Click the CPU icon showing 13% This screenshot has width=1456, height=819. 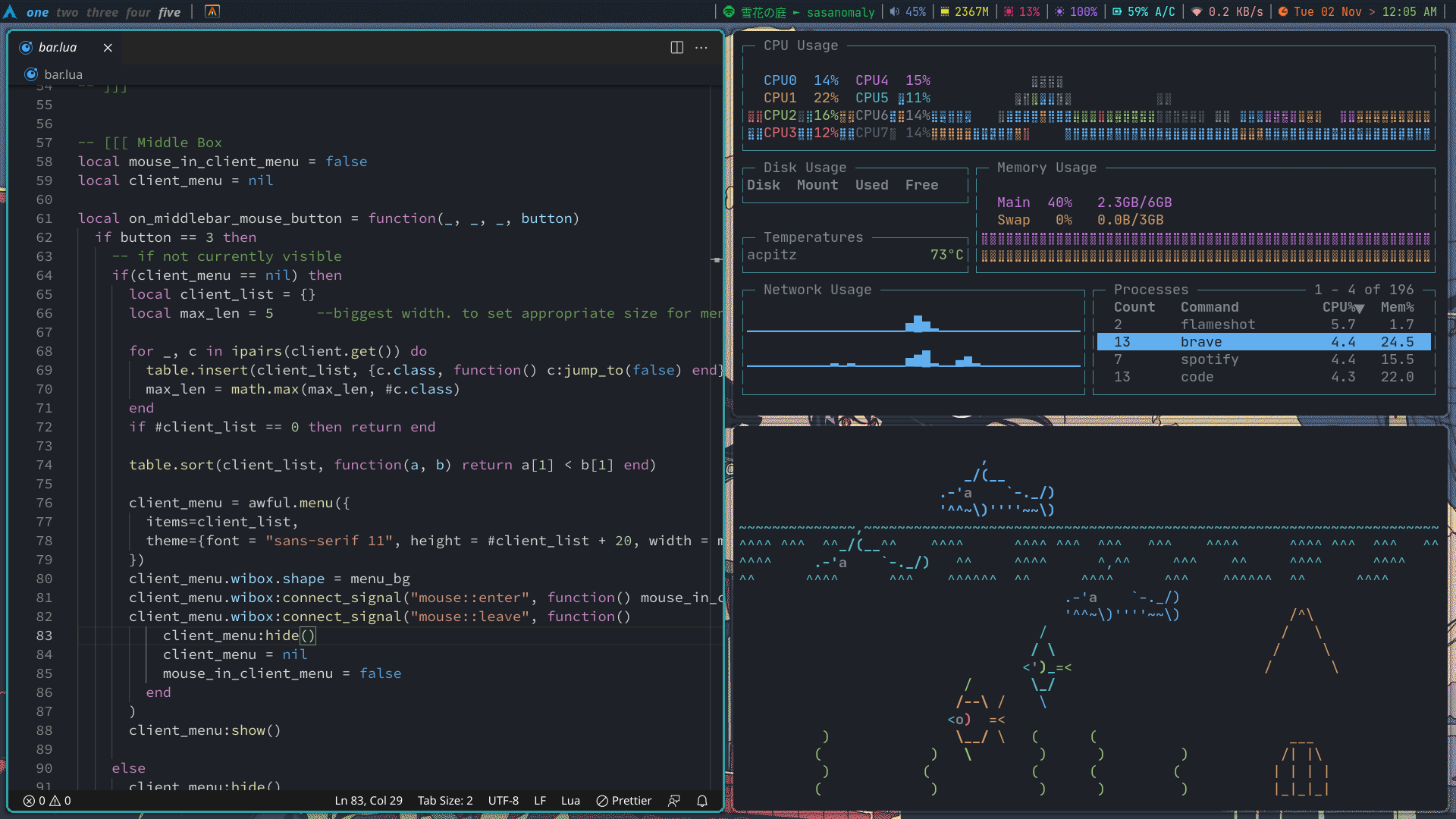tap(1009, 12)
